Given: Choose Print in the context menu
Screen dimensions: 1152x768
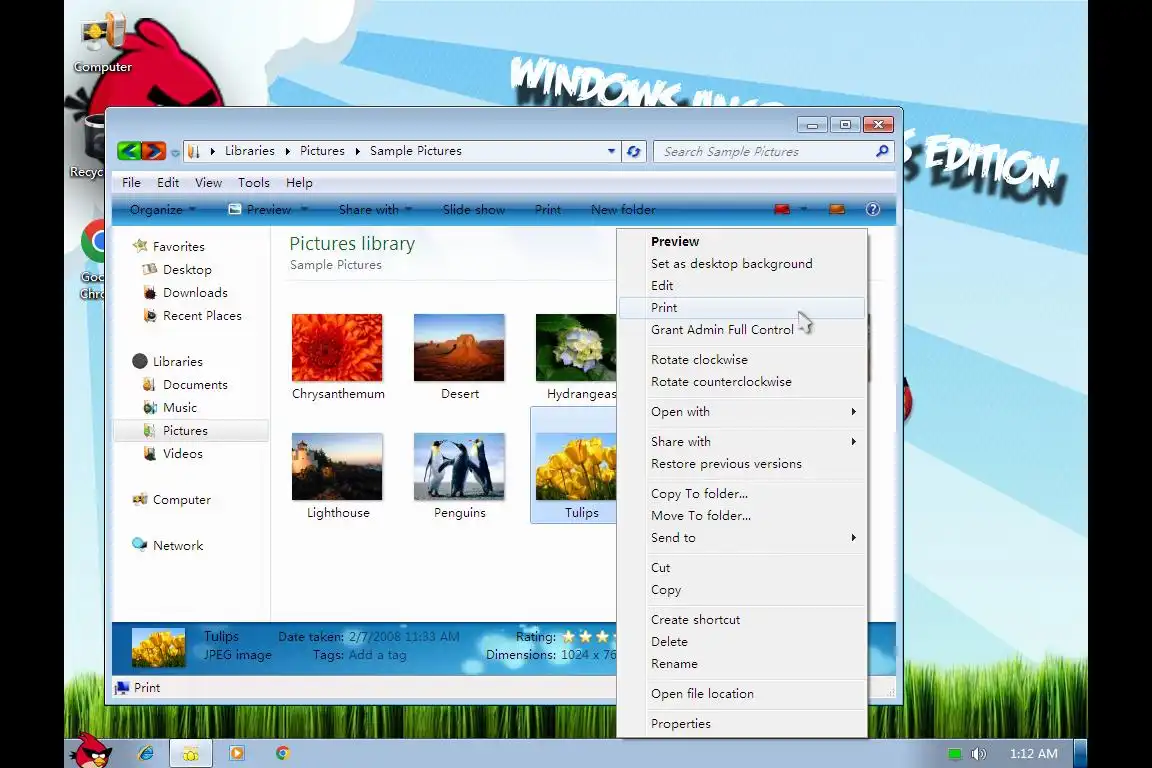Looking at the screenshot, I should (x=742, y=308).
